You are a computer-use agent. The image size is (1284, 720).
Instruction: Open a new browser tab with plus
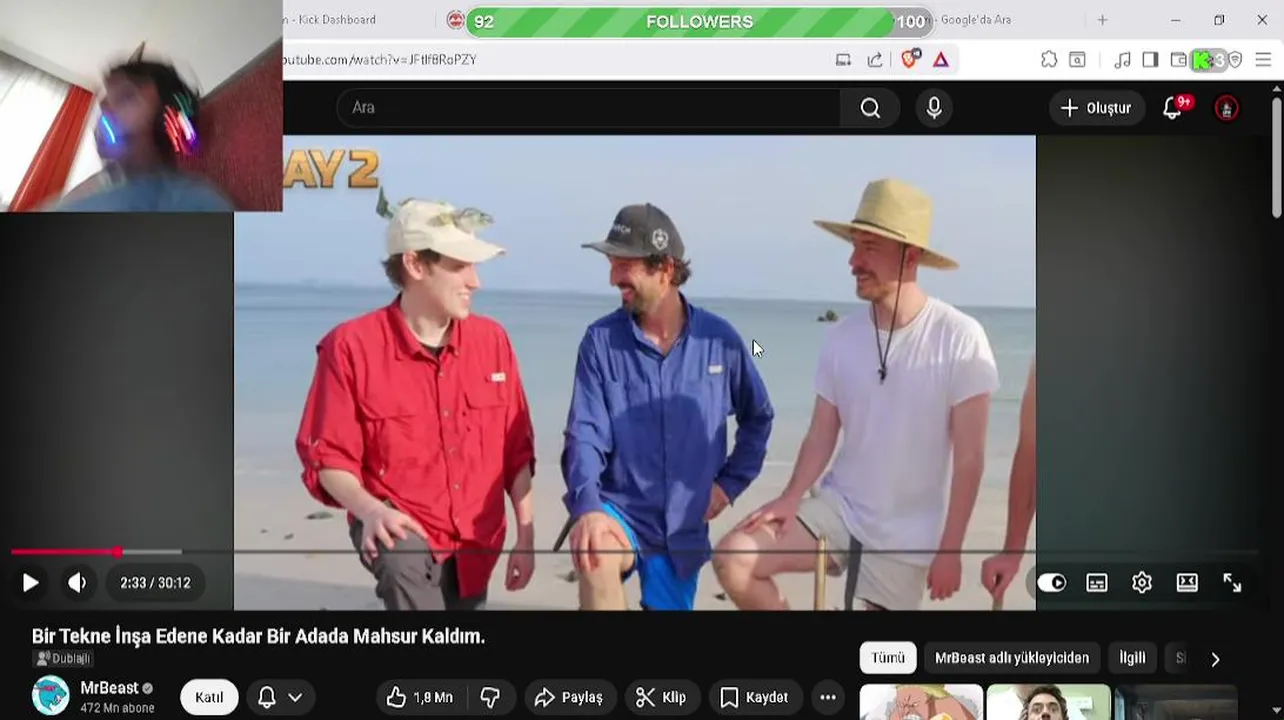(x=1102, y=20)
